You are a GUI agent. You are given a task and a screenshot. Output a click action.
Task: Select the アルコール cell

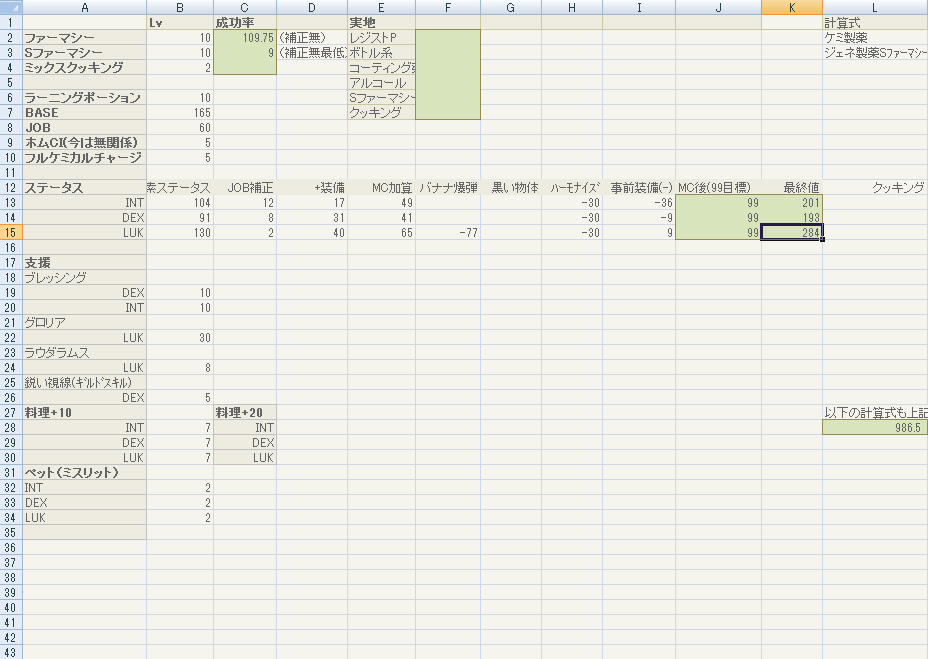coord(381,83)
